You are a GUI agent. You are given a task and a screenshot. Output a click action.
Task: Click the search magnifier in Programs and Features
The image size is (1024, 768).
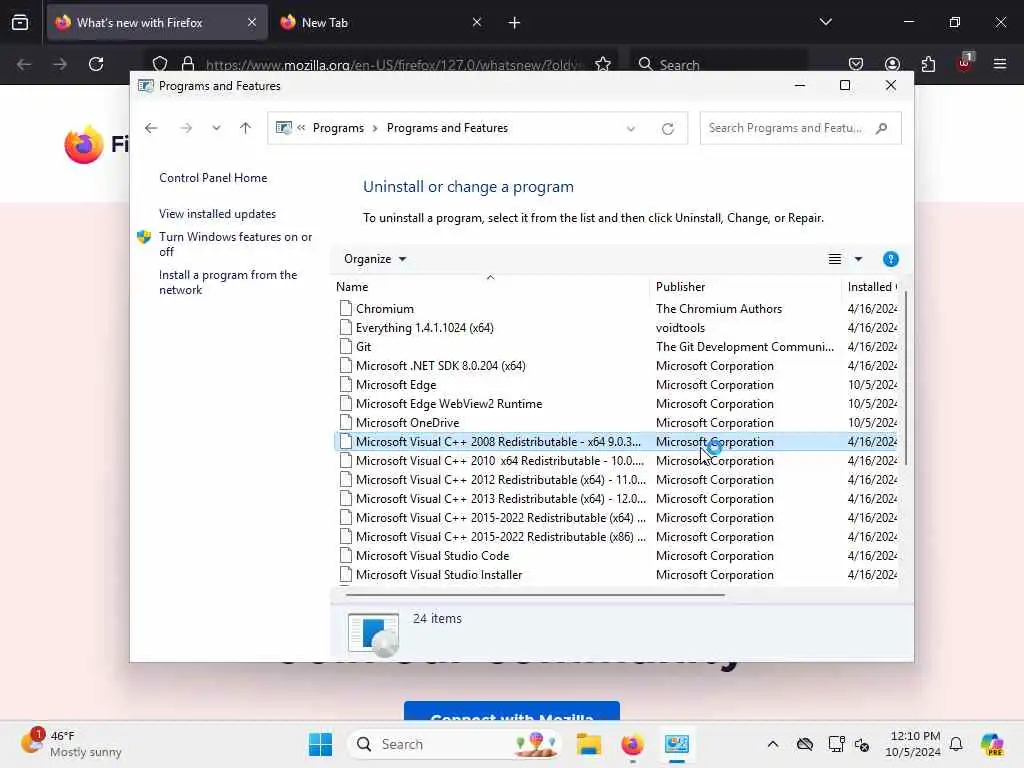tap(882, 128)
